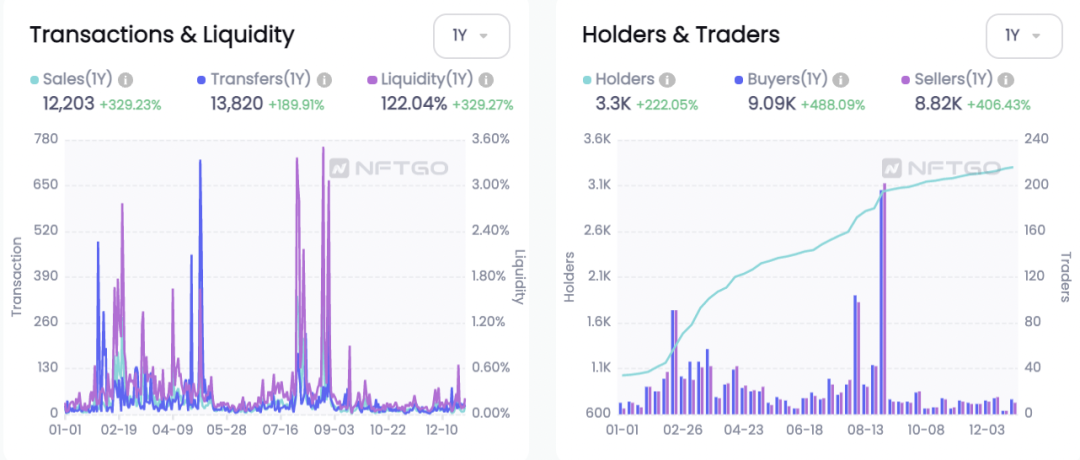Open the 1Y dropdown for Transactions & Liquidity
The image size is (1080, 460).
click(x=471, y=36)
